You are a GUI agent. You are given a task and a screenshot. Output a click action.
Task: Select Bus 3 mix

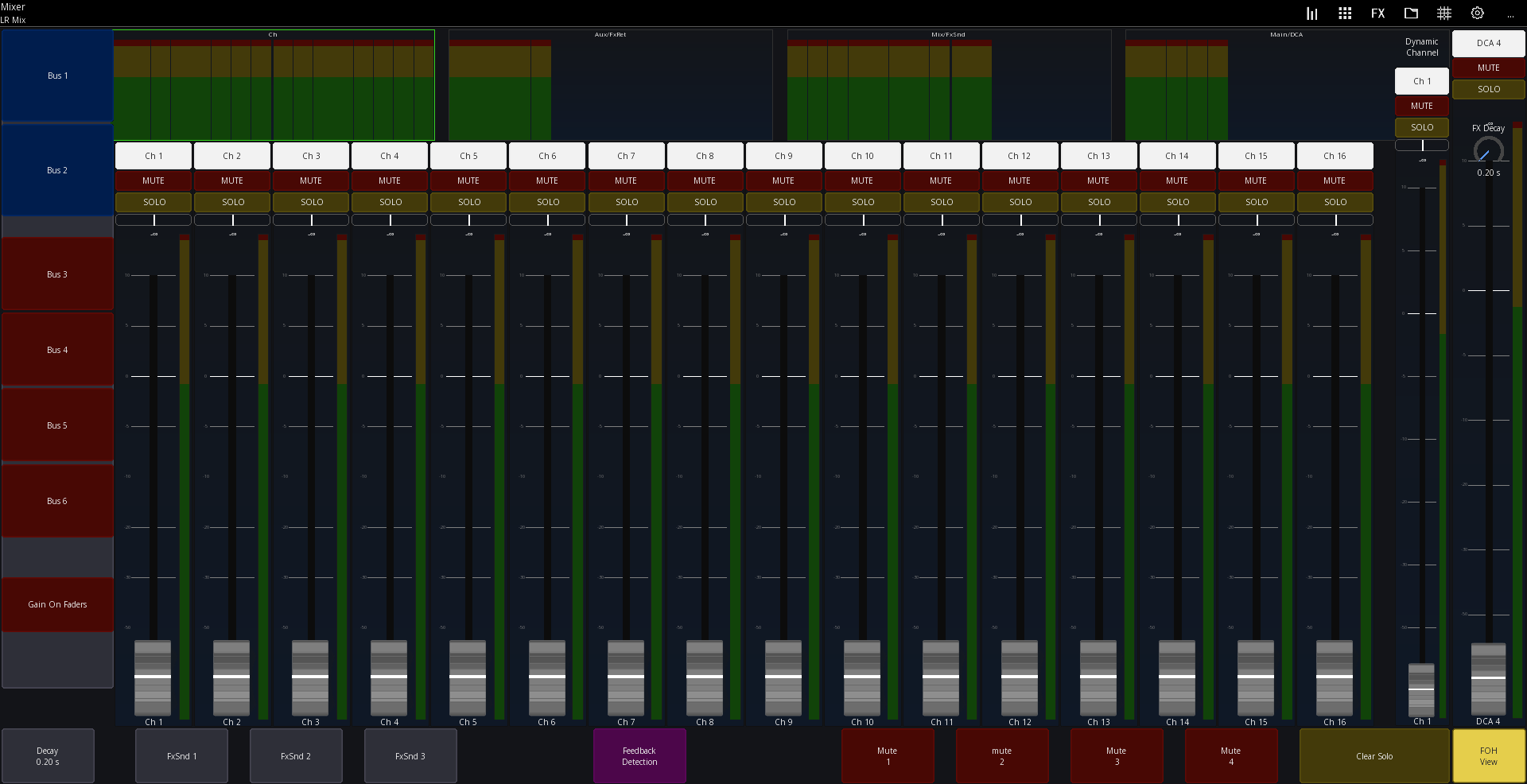[x=57, y=274]
